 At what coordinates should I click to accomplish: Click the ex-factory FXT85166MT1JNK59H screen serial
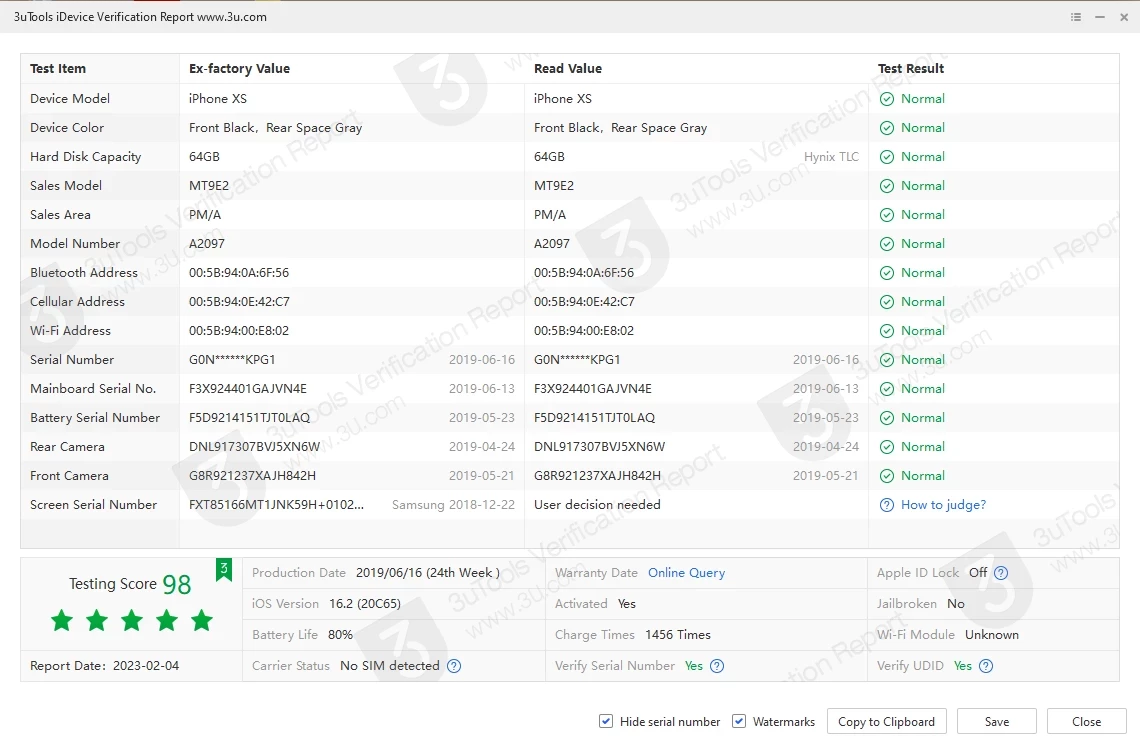[276, 504]
